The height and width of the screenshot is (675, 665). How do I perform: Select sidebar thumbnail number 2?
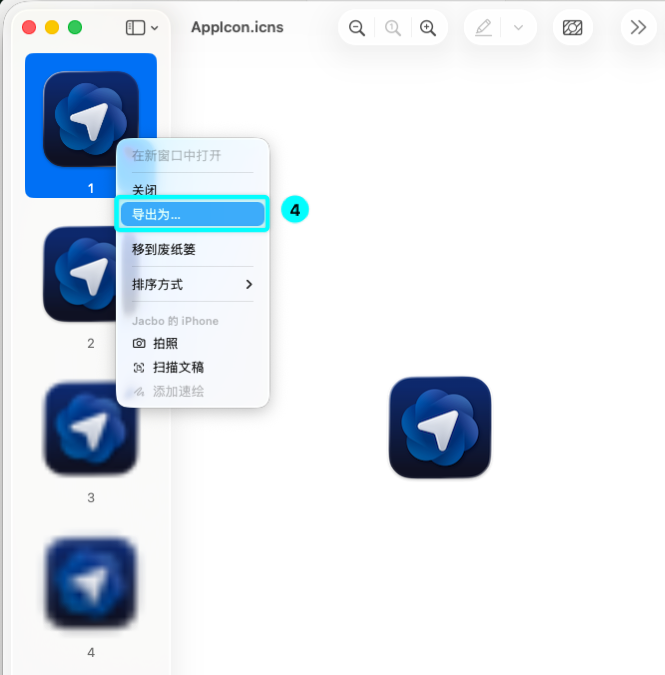click(80, 275)
